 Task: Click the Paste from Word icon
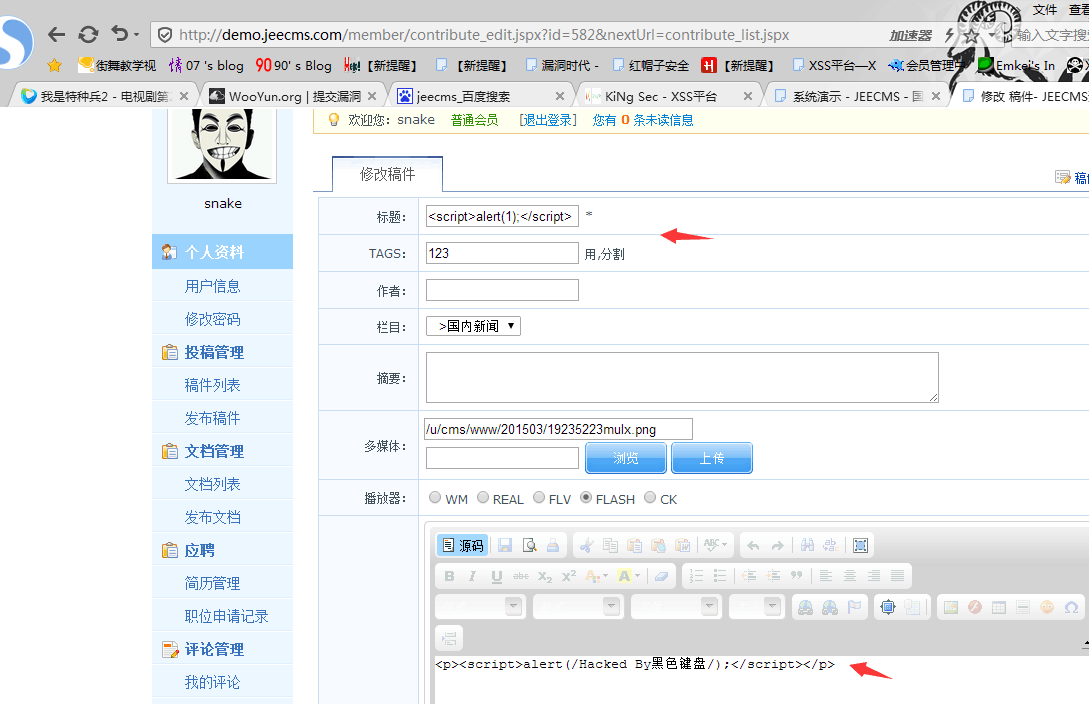(682, 546)
